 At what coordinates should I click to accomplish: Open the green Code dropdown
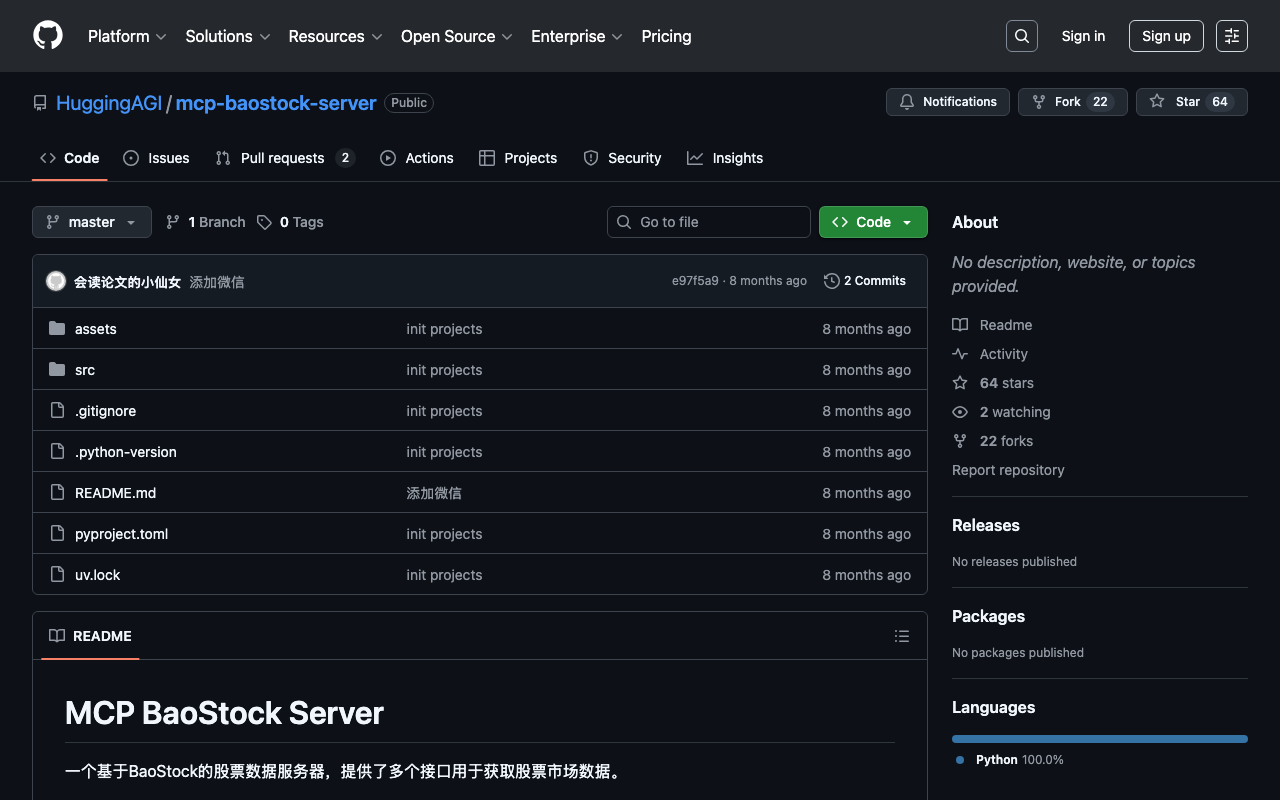pos(873,222)
